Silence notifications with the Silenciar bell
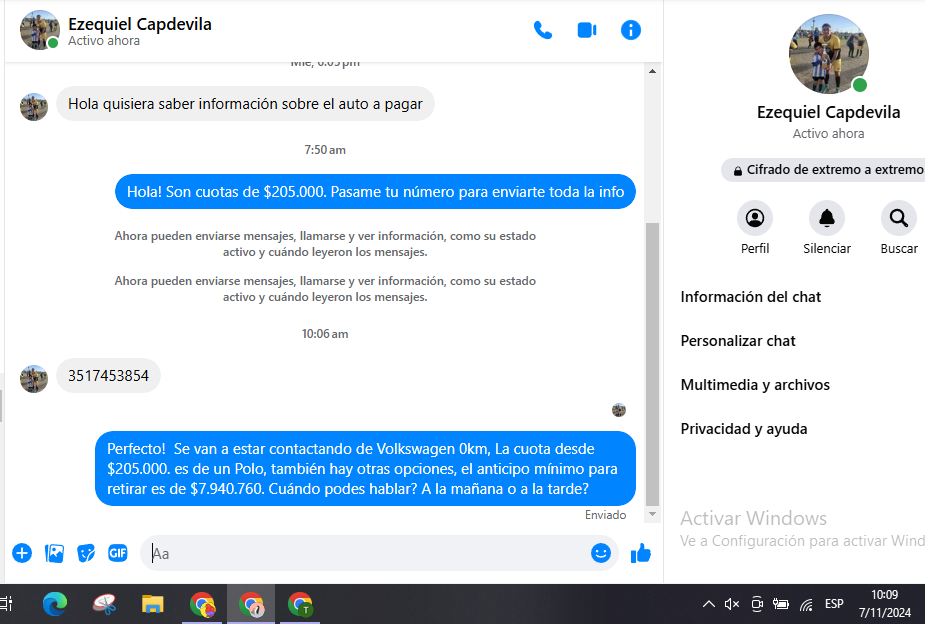Image resolution: width=925 pixels, height=624 pixels. pos(826,218)
